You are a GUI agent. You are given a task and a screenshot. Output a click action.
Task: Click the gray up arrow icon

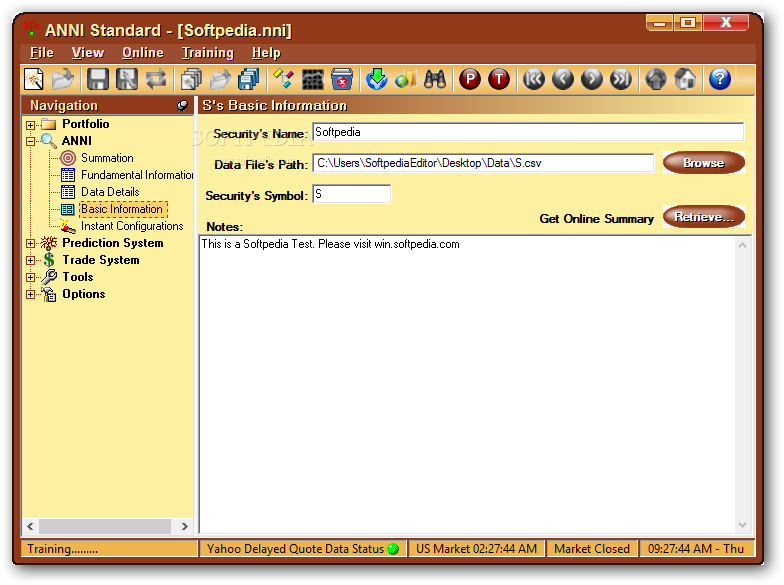point(656,79)
